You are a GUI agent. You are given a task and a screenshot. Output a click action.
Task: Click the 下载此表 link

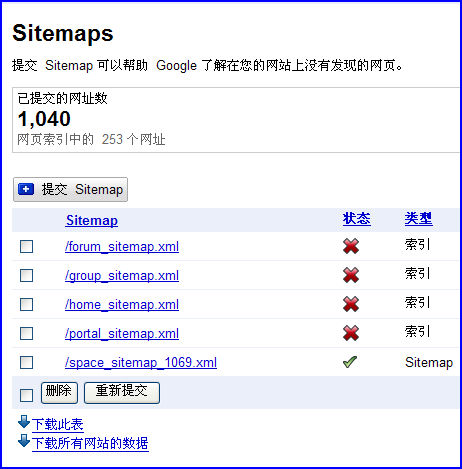click(58, 424)
